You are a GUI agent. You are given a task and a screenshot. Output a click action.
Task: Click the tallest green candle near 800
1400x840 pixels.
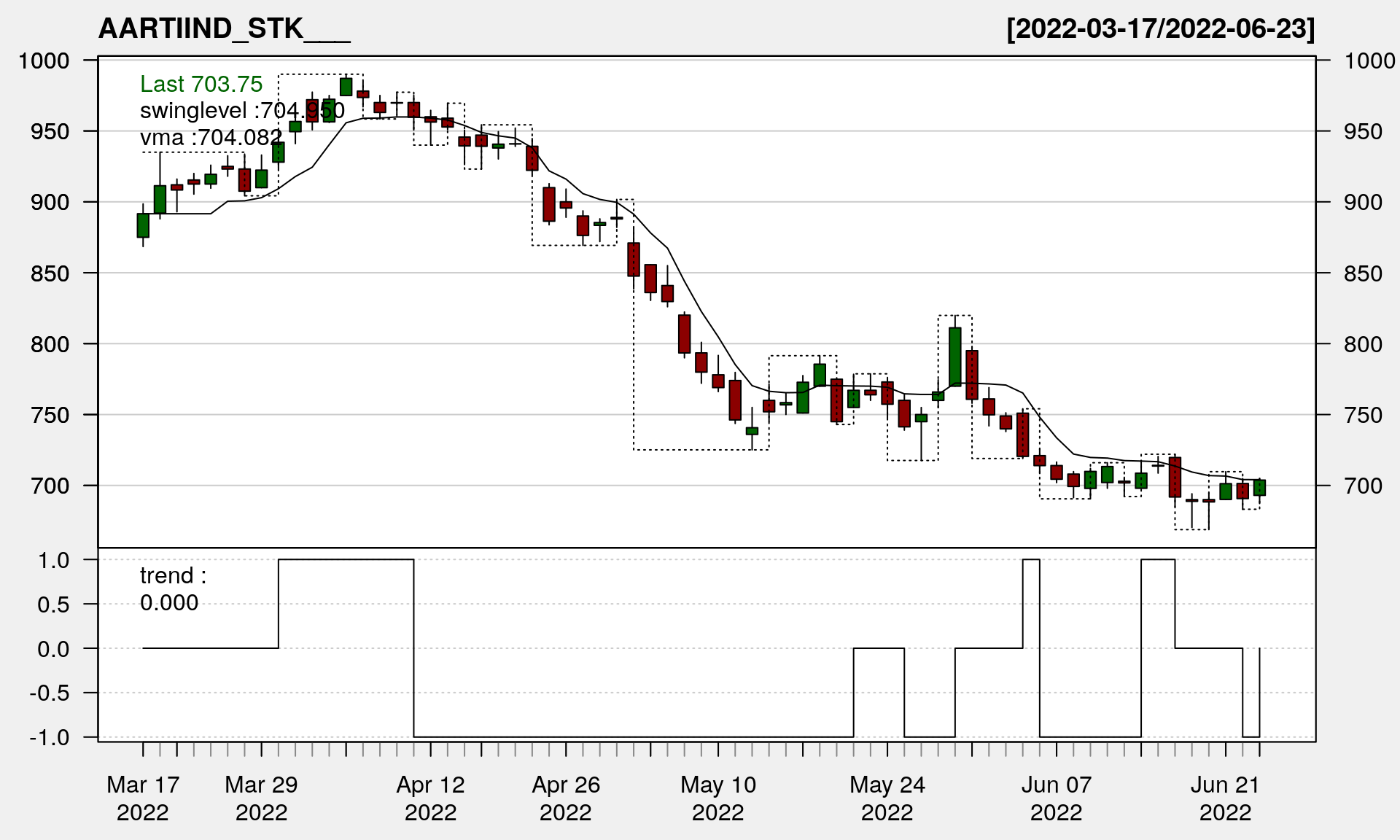954,357
